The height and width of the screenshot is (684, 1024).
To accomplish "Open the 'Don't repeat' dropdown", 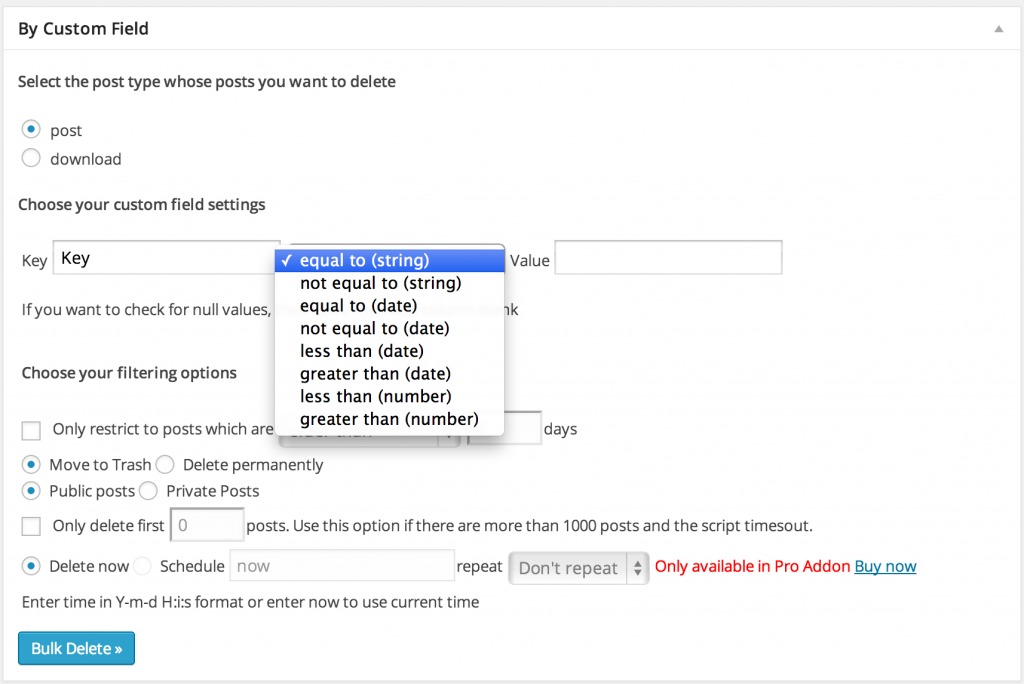I will pos(578,568).
